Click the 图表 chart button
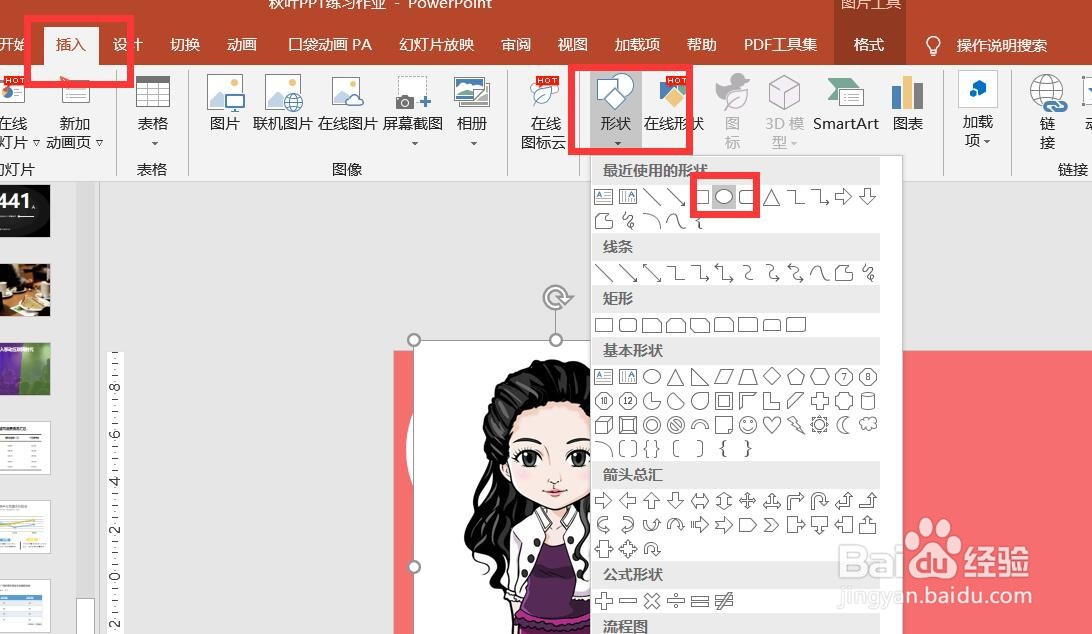 coord(907,103)
